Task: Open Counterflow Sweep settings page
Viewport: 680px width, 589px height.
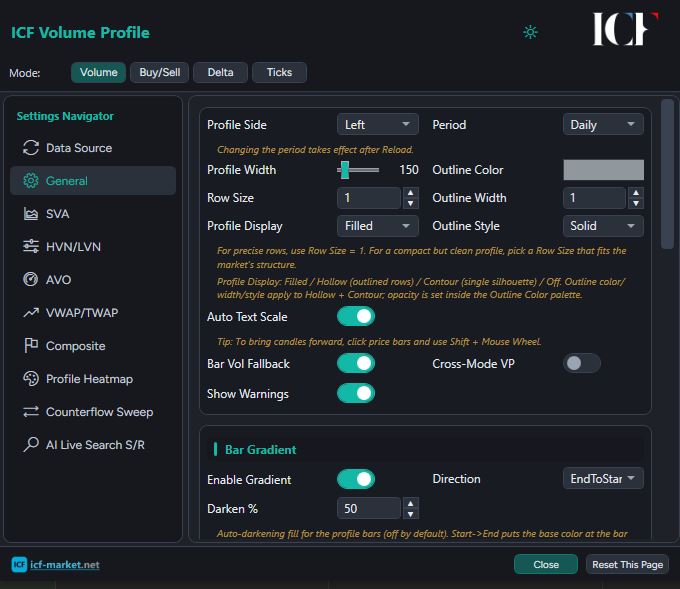Action: coord(93,412)
